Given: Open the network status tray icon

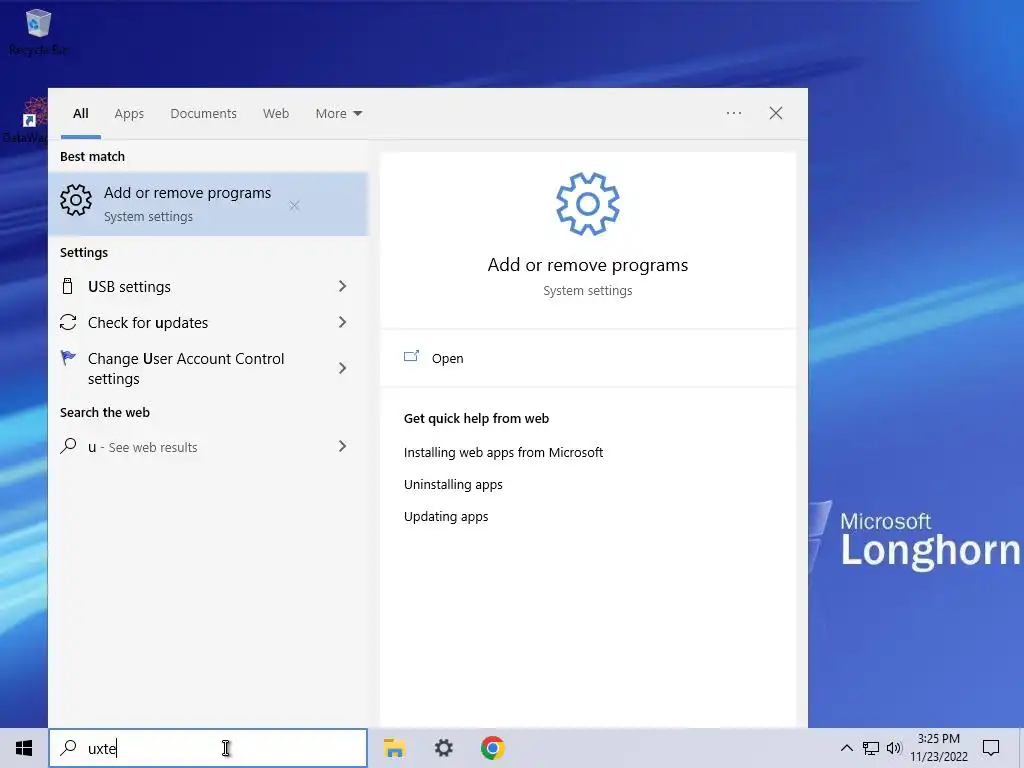Looking at the screenshot, I should click(871, 748).
